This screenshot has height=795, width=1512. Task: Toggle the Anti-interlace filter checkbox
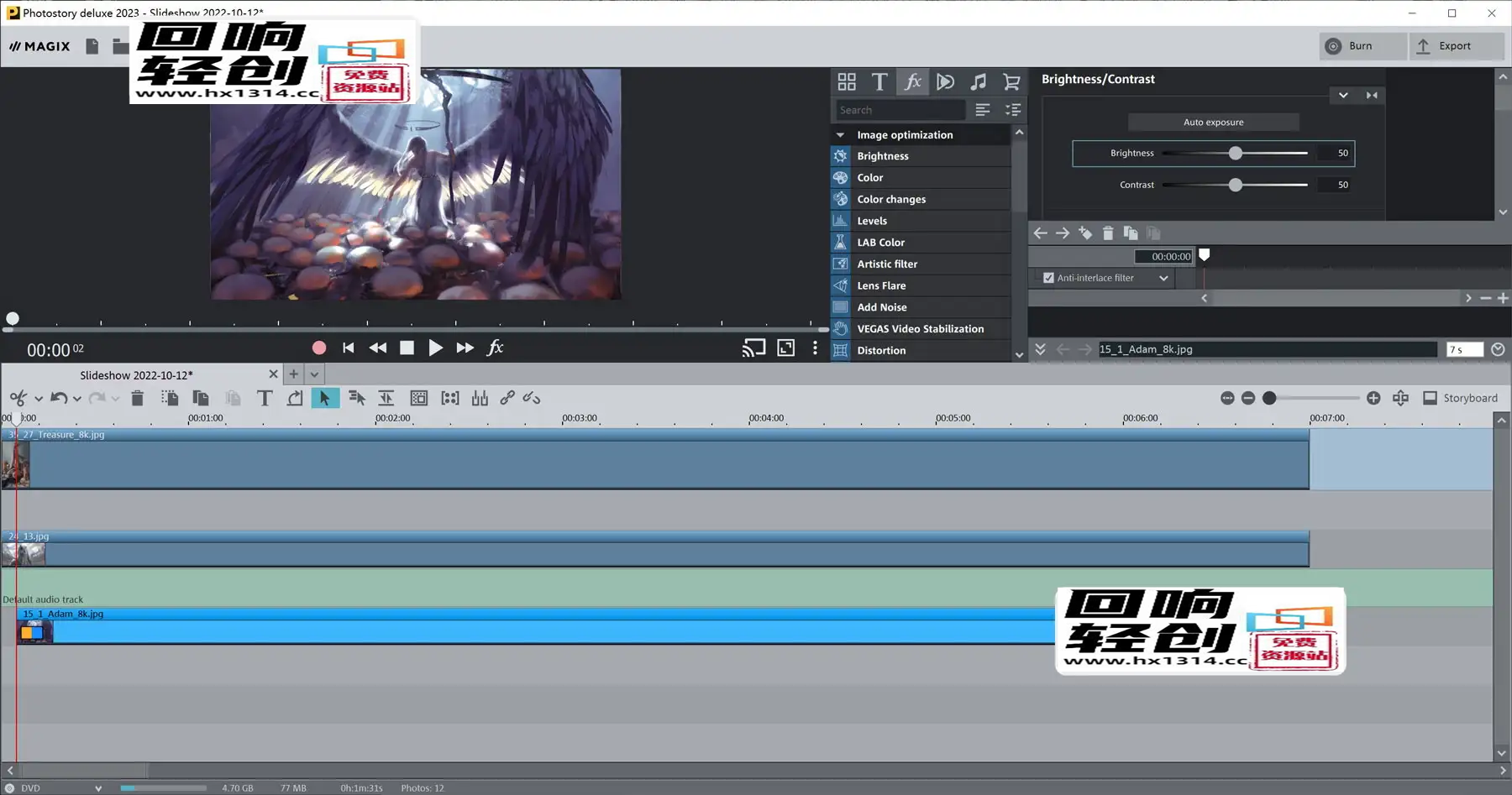(x=1048, y=278)
